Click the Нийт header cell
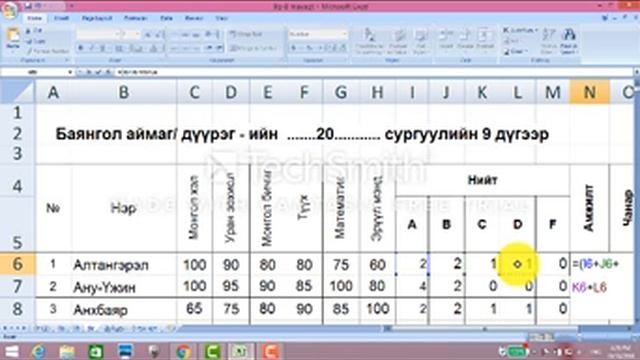The height and width of the screenshot is (360, 640). (x=482, y=180)
